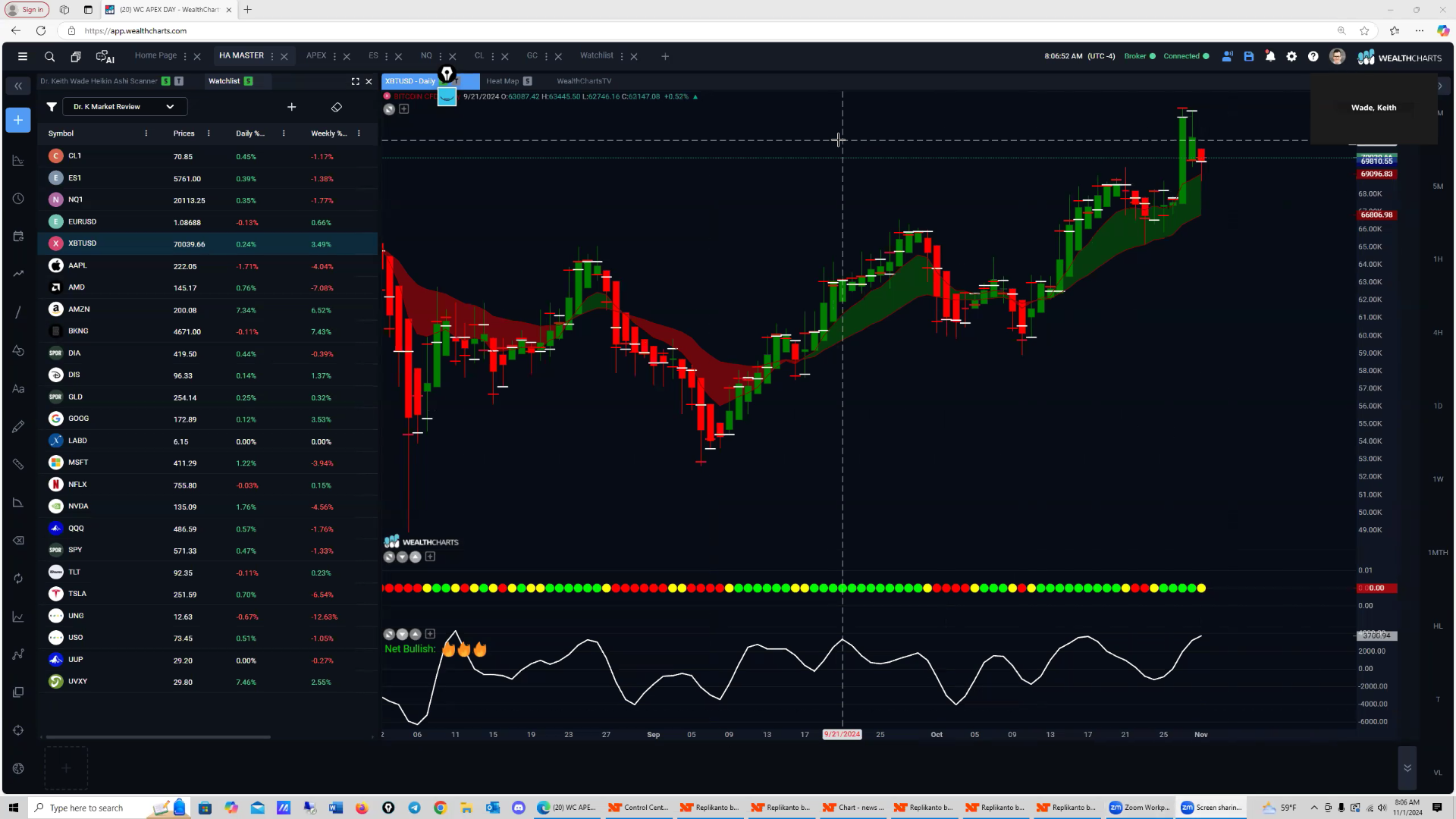Switch to the NQ workspace tab
The width and height of the screenshot is (1456, 819).
[x=426, y=55]
